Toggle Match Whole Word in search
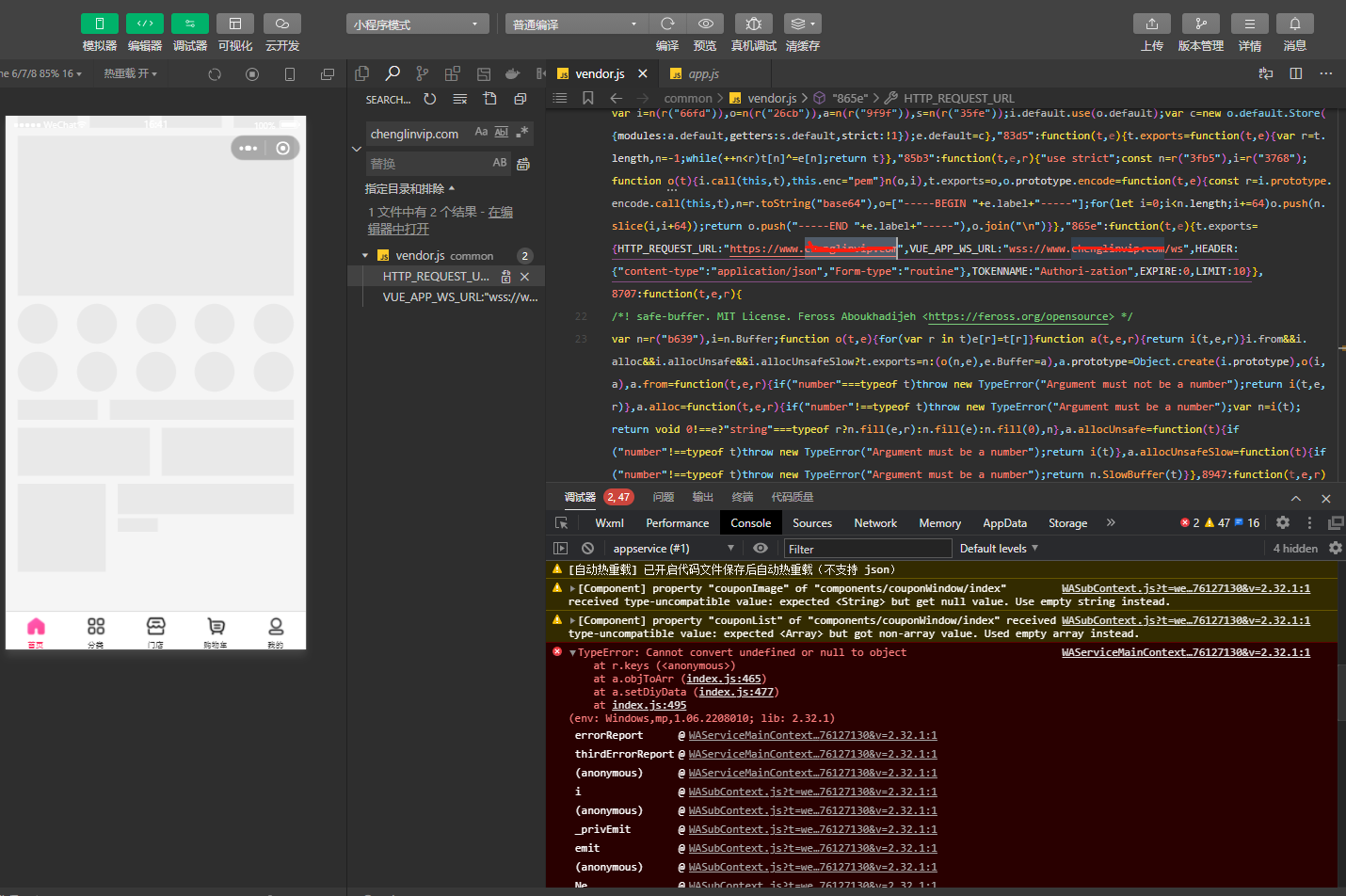 [502, 133]
